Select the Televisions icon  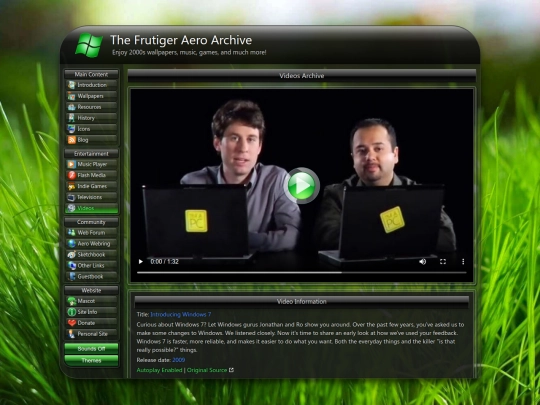click(71, 197)
